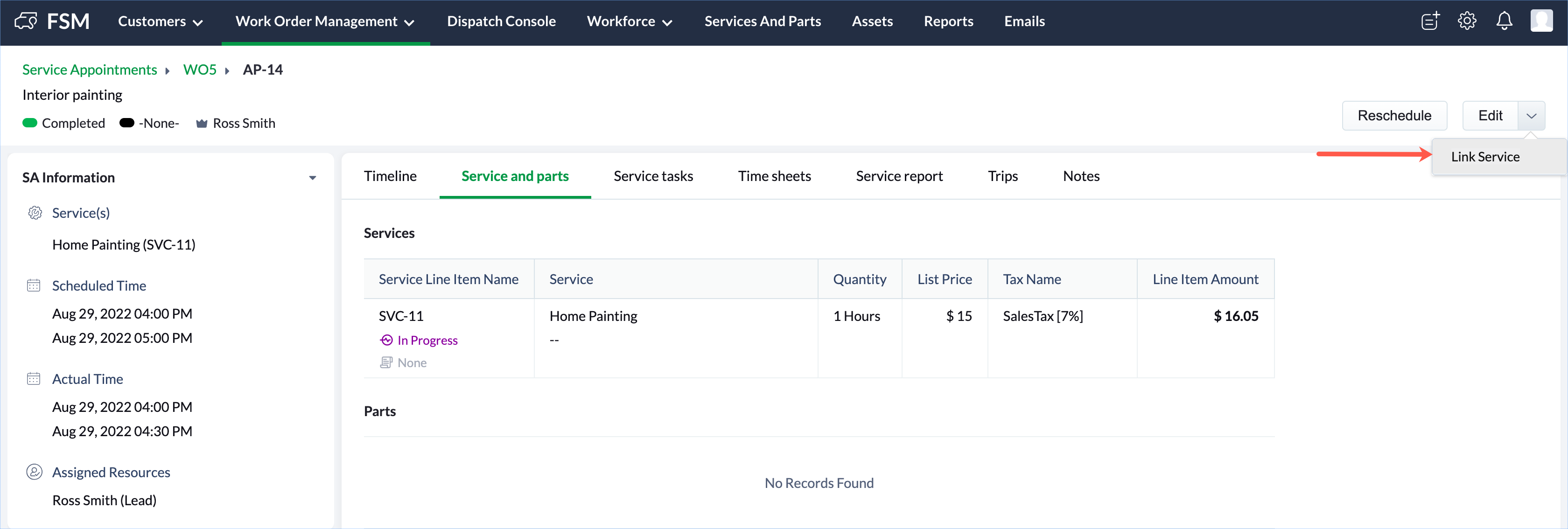The width and height of the screenshot is (1568, 529).
Task: Open the settings gear icon
Action: [x=1467, y=21]
